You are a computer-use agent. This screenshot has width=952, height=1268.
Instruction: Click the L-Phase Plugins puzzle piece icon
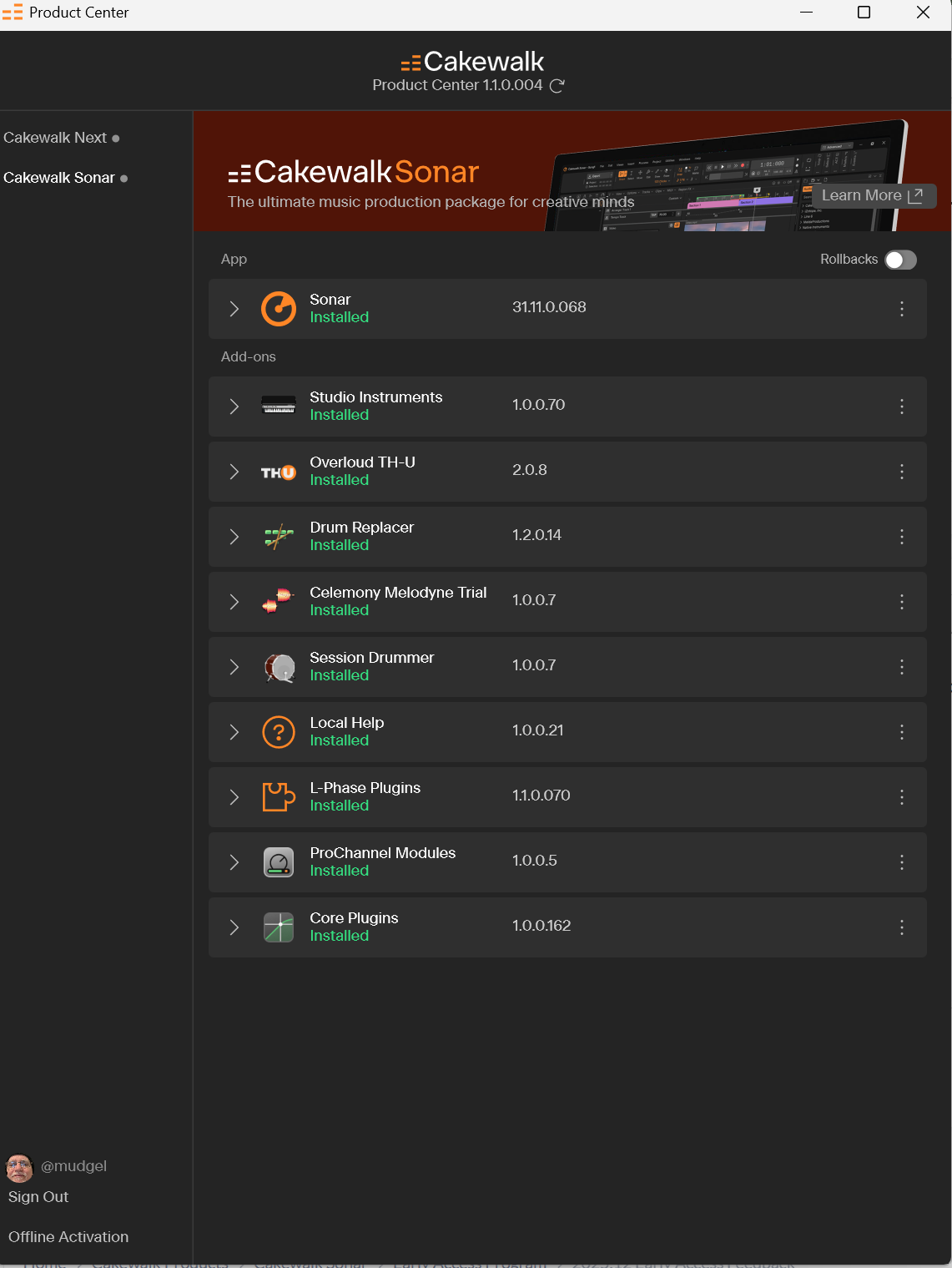pyautogui.click(x=279, y=797)
